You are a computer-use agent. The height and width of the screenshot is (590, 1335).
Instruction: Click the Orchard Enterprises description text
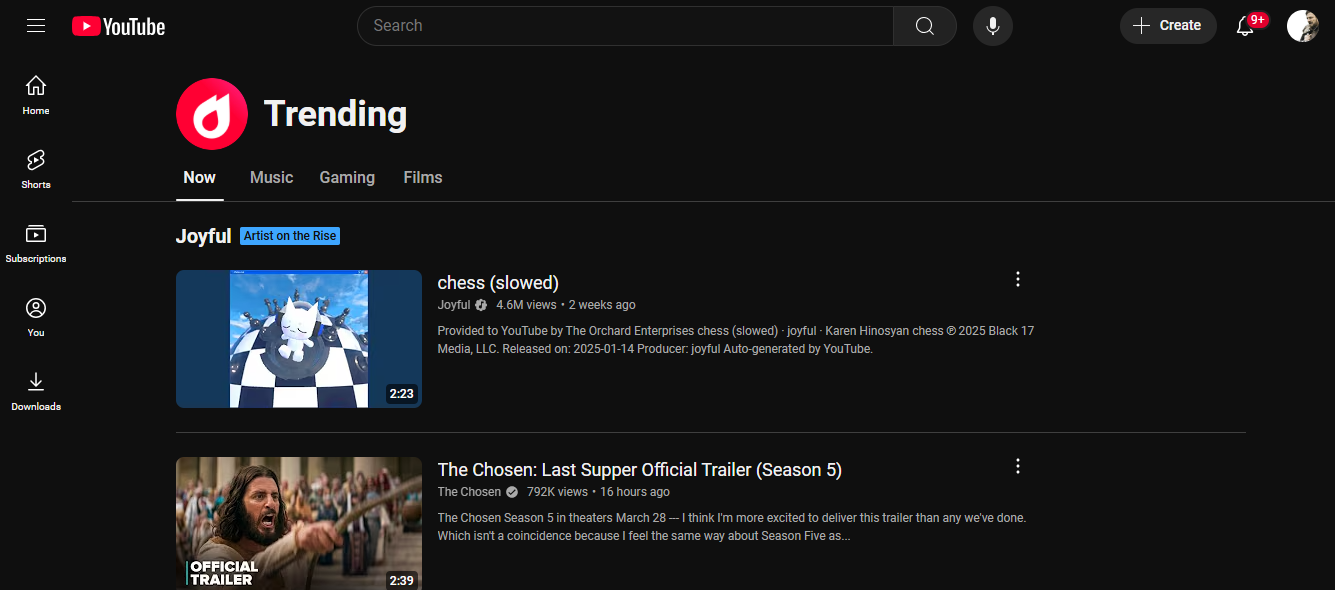pos(736,340)
